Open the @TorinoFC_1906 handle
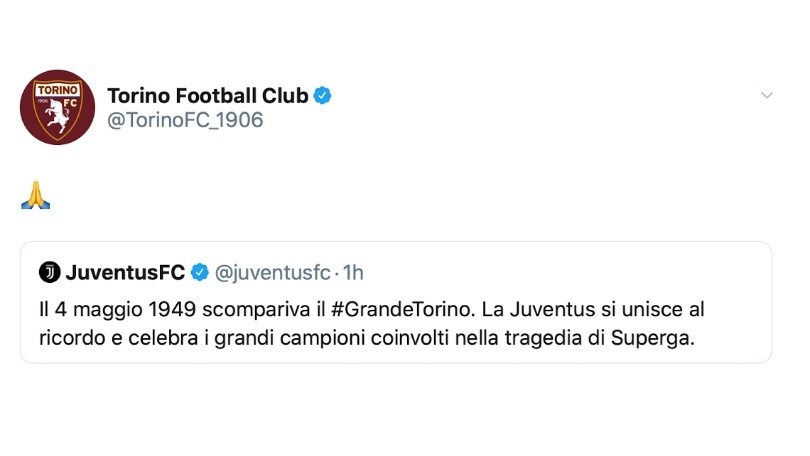This screenshot has width=810, height=456. (x=185, y=120)
